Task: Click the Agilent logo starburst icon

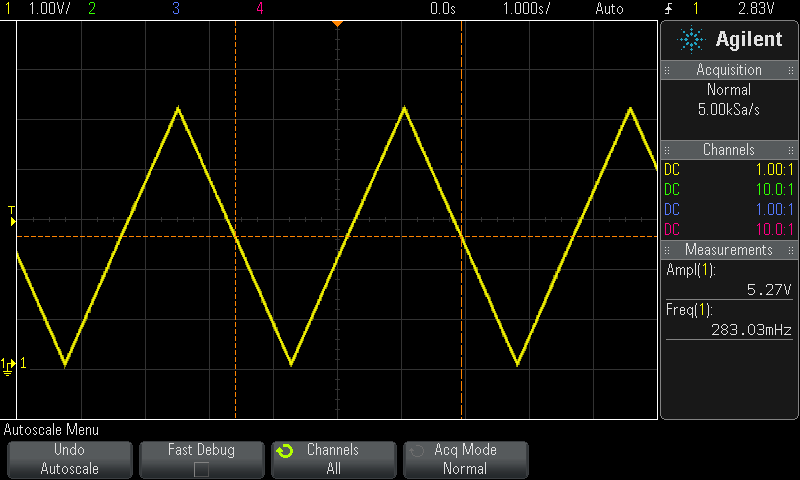Action: pos(691,39)
